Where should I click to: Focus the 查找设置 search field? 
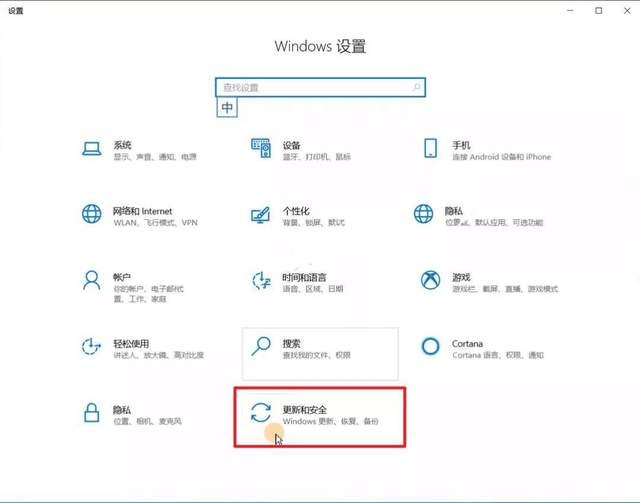(320, 87)
